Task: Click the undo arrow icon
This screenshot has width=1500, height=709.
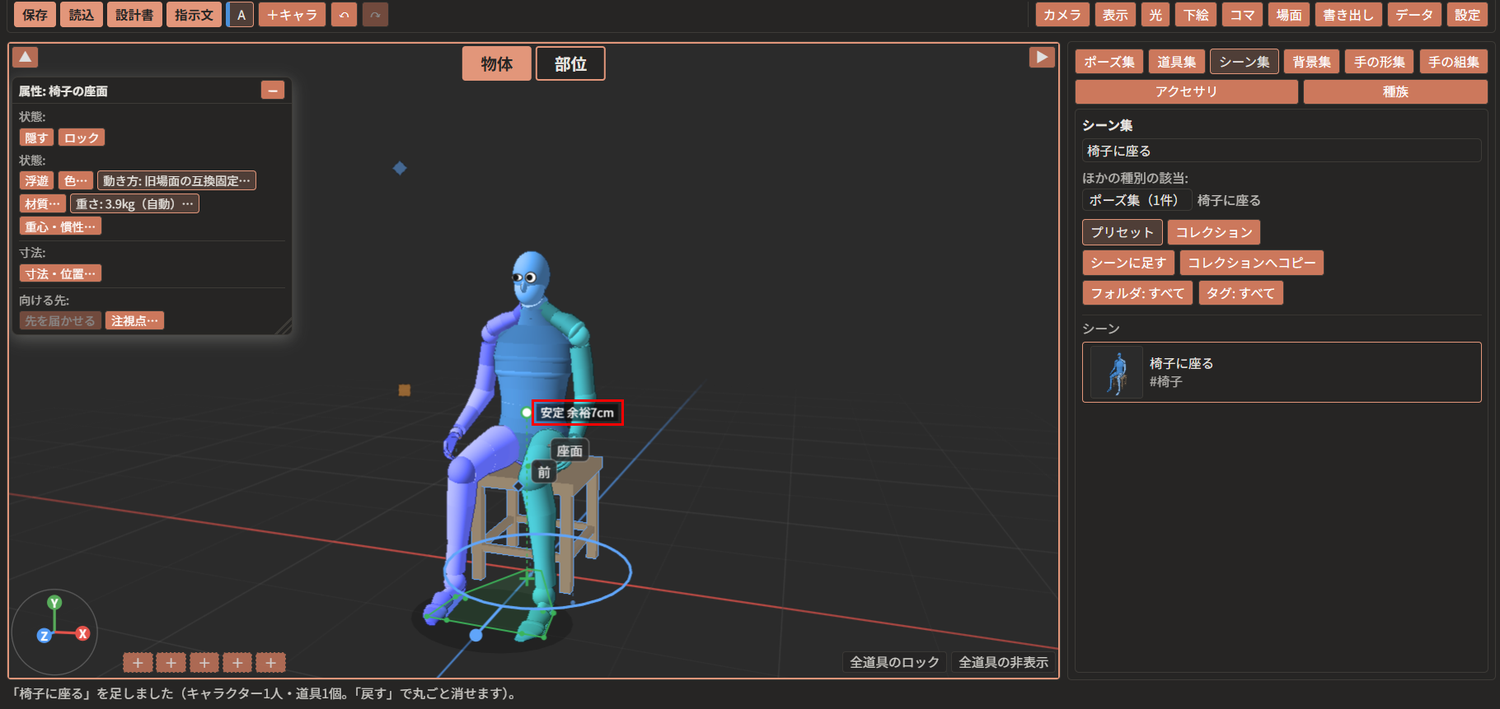Action: click(x=343, y=15)
